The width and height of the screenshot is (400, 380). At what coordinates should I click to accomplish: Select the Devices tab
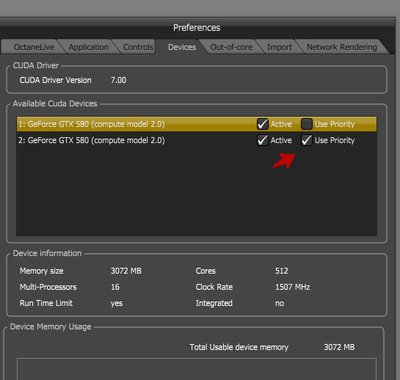coord(182,47)
